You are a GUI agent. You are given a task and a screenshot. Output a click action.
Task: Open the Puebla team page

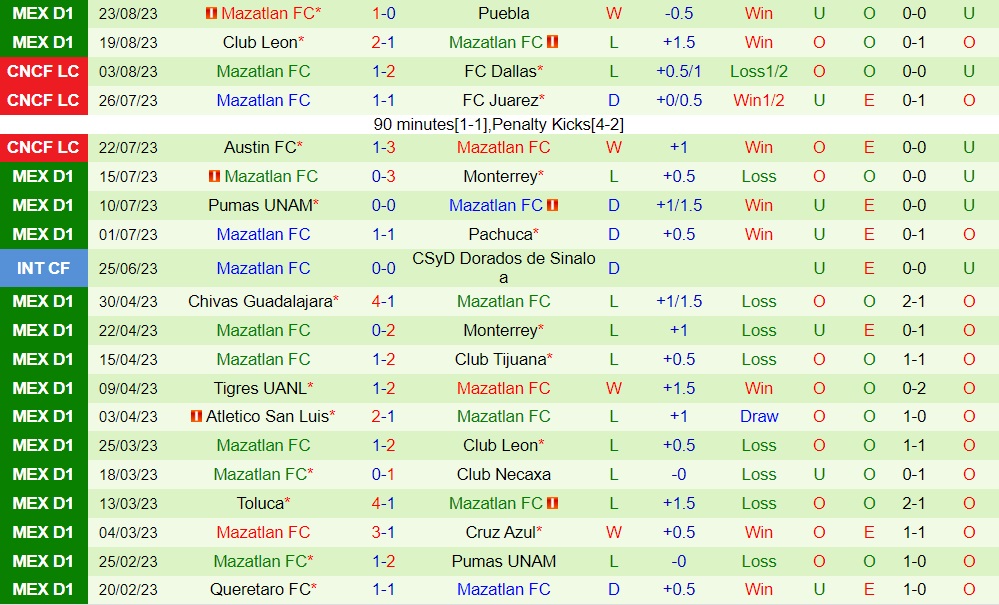pyautogui.click(x=503, y=14)
